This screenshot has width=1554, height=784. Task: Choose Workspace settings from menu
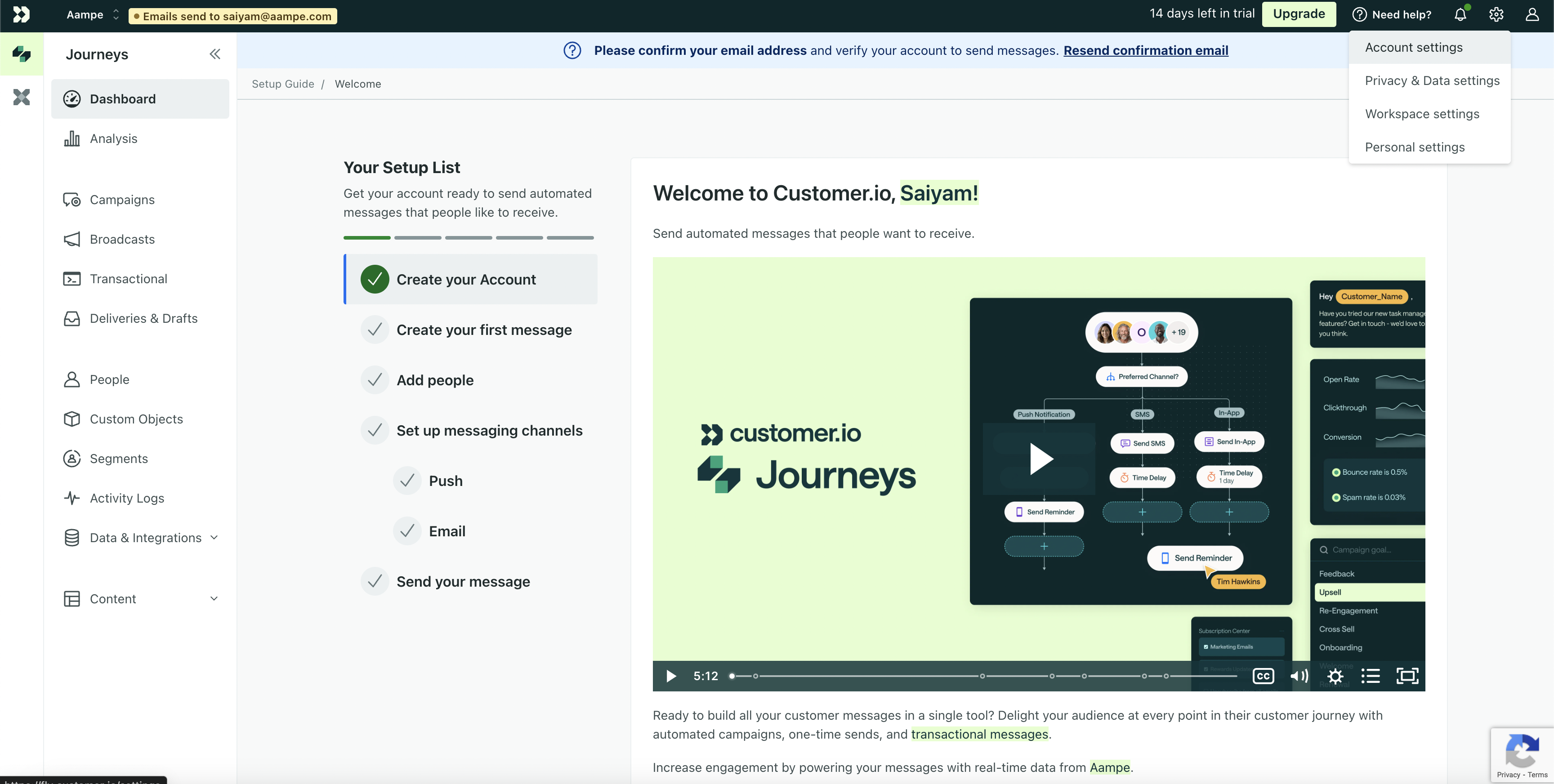click(x=1422, y=114)
